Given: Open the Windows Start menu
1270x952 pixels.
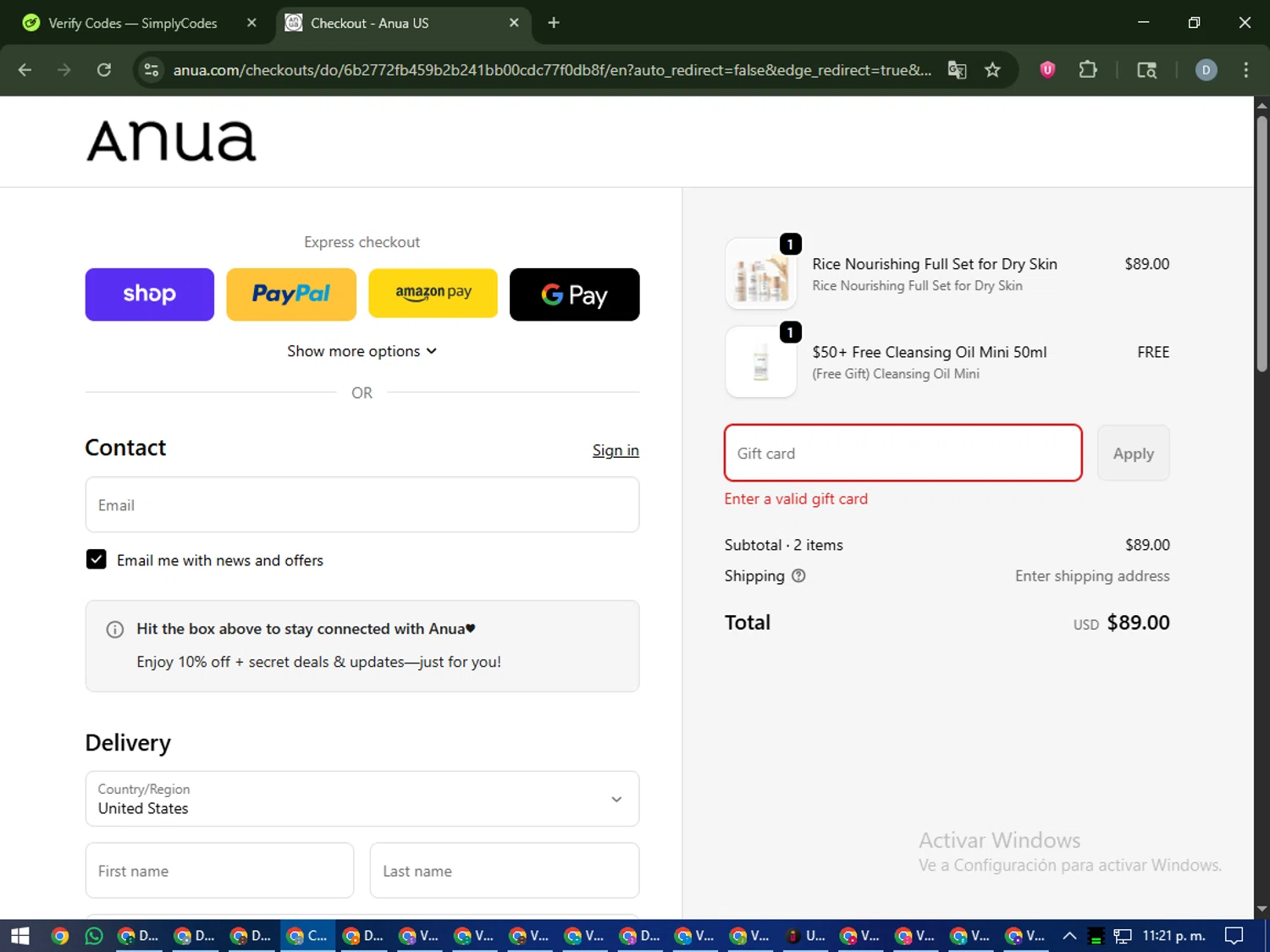Looking at the screenshot, I should (x=19, y=936).
